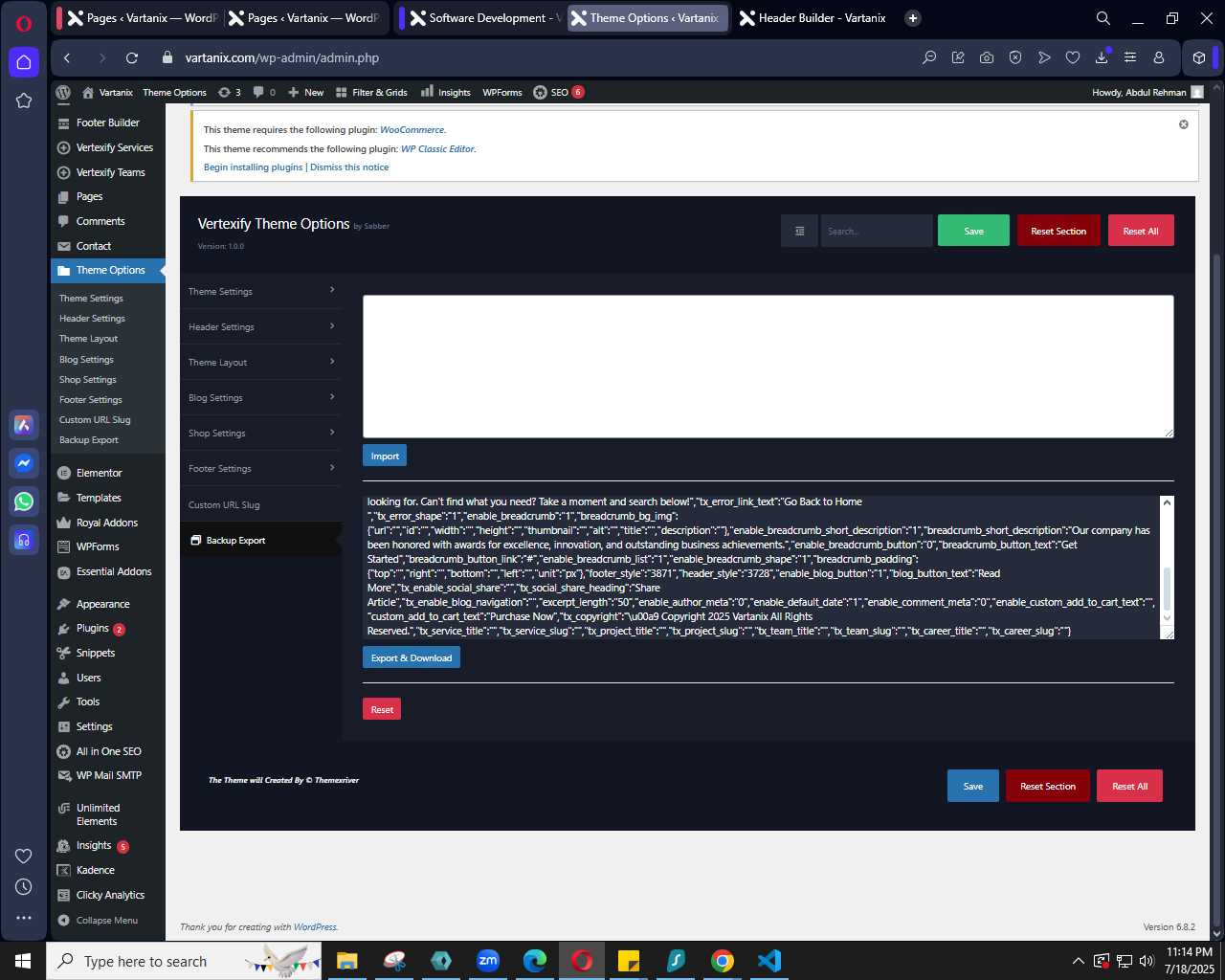
Task: Open Appearance menu in sidebar
Action: tap(102, 604)
